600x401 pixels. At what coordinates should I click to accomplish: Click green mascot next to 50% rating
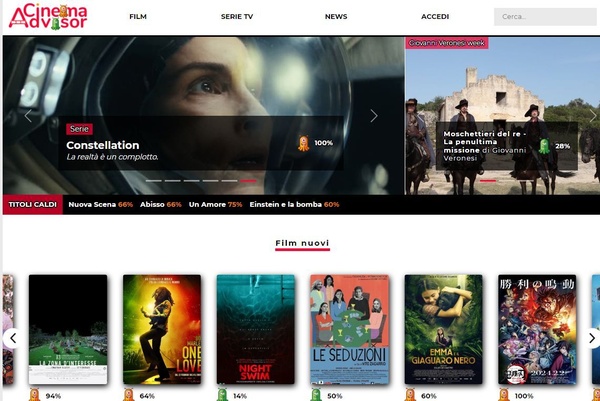(x=316, y=395)
